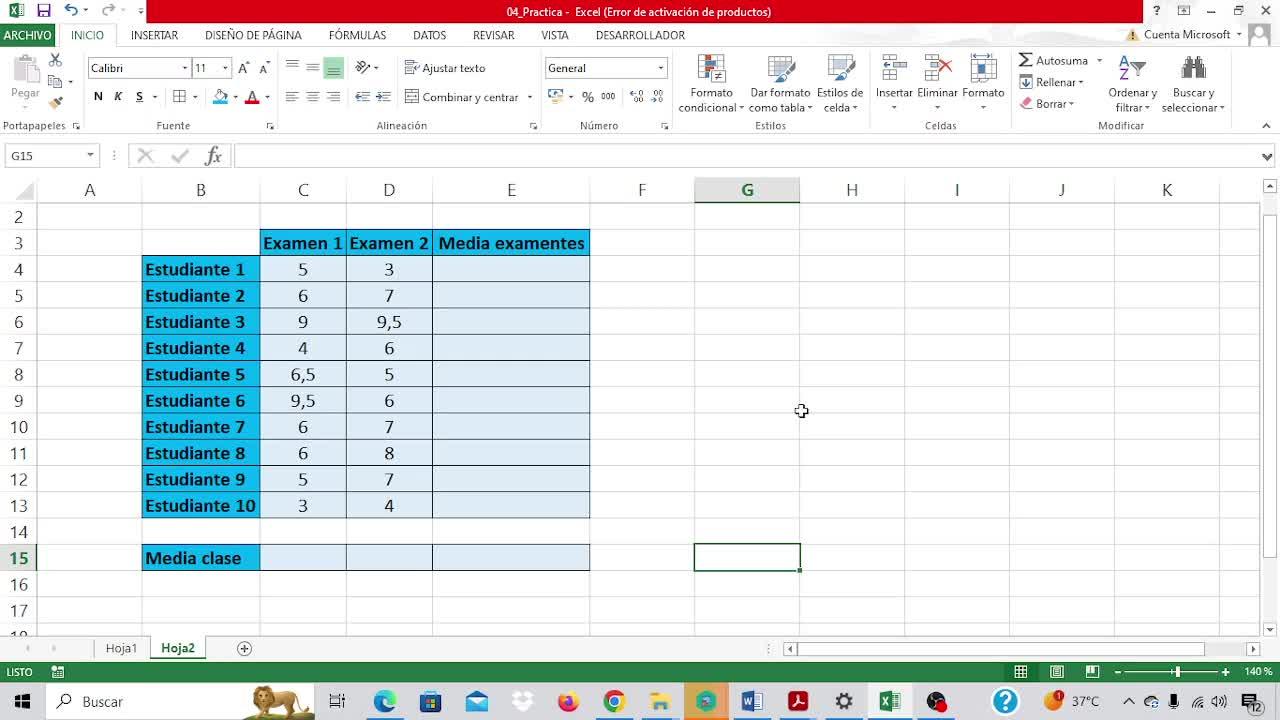Activate the Format Painter brush
This screenshot has height=720, width=1280.
click(56, 102)
